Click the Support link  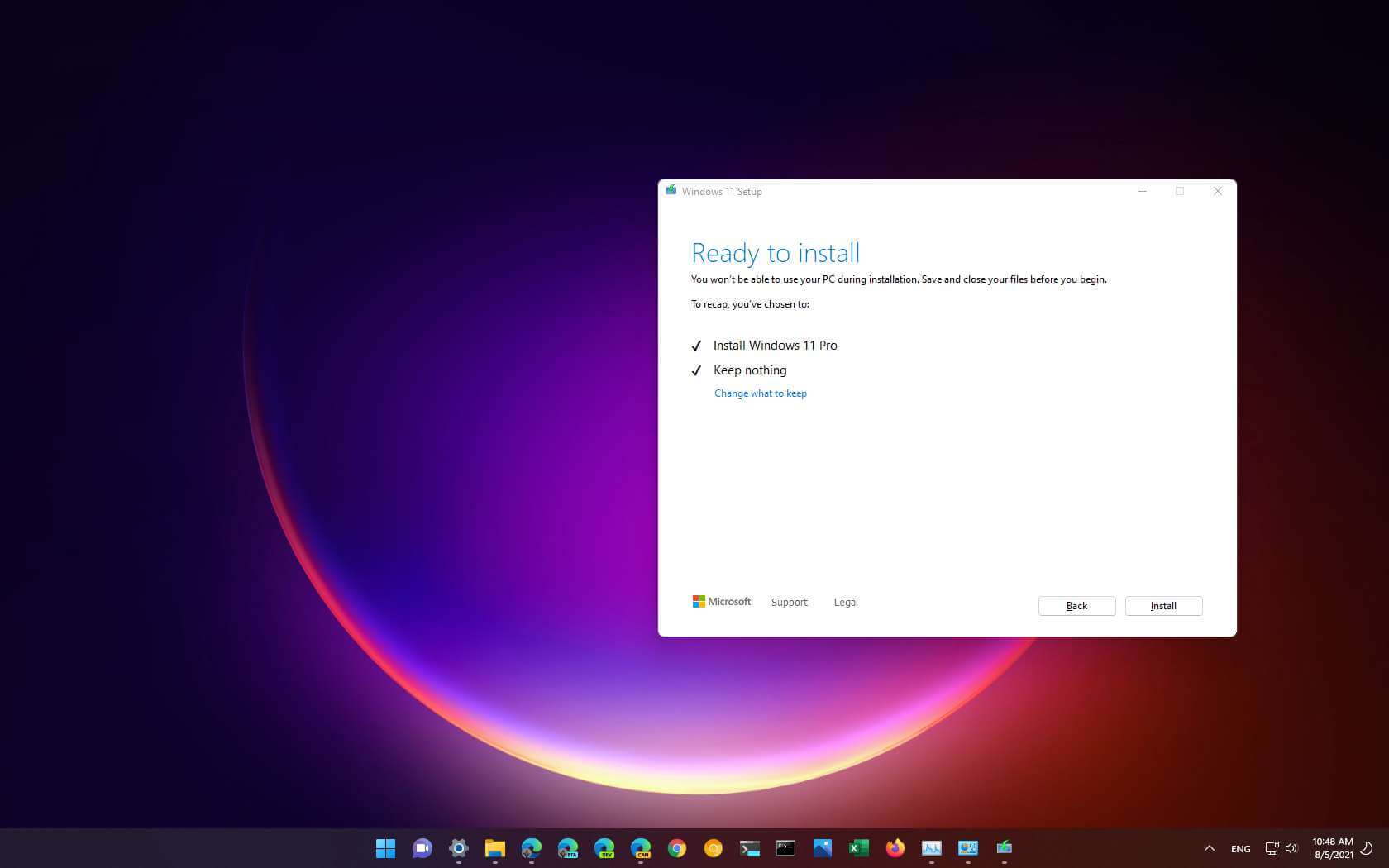(789, 602)
